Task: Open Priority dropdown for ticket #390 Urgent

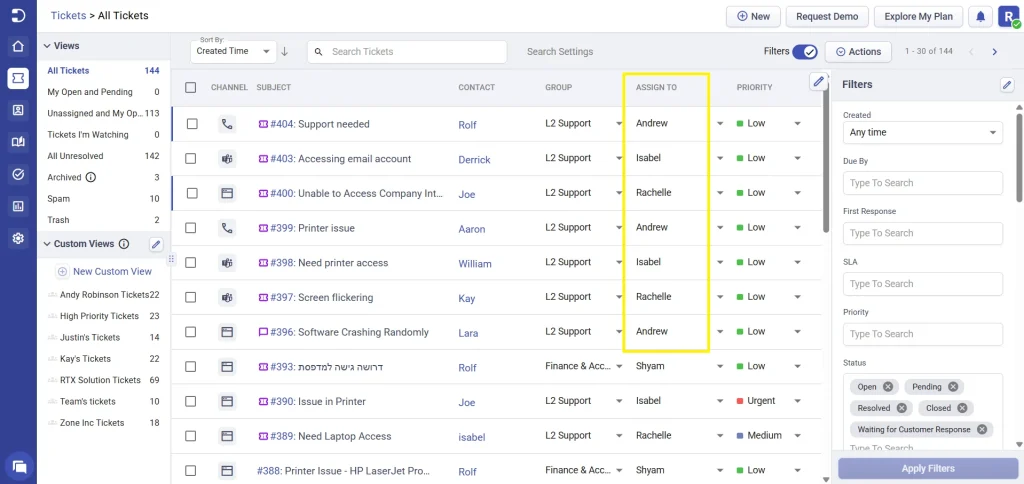Action: tap(797, 401)
